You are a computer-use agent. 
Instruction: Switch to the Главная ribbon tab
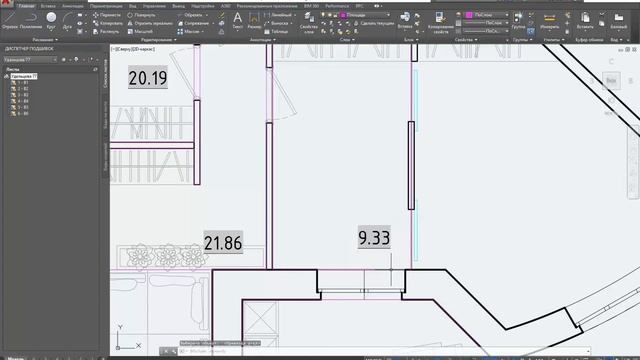[x=27, y=6]
